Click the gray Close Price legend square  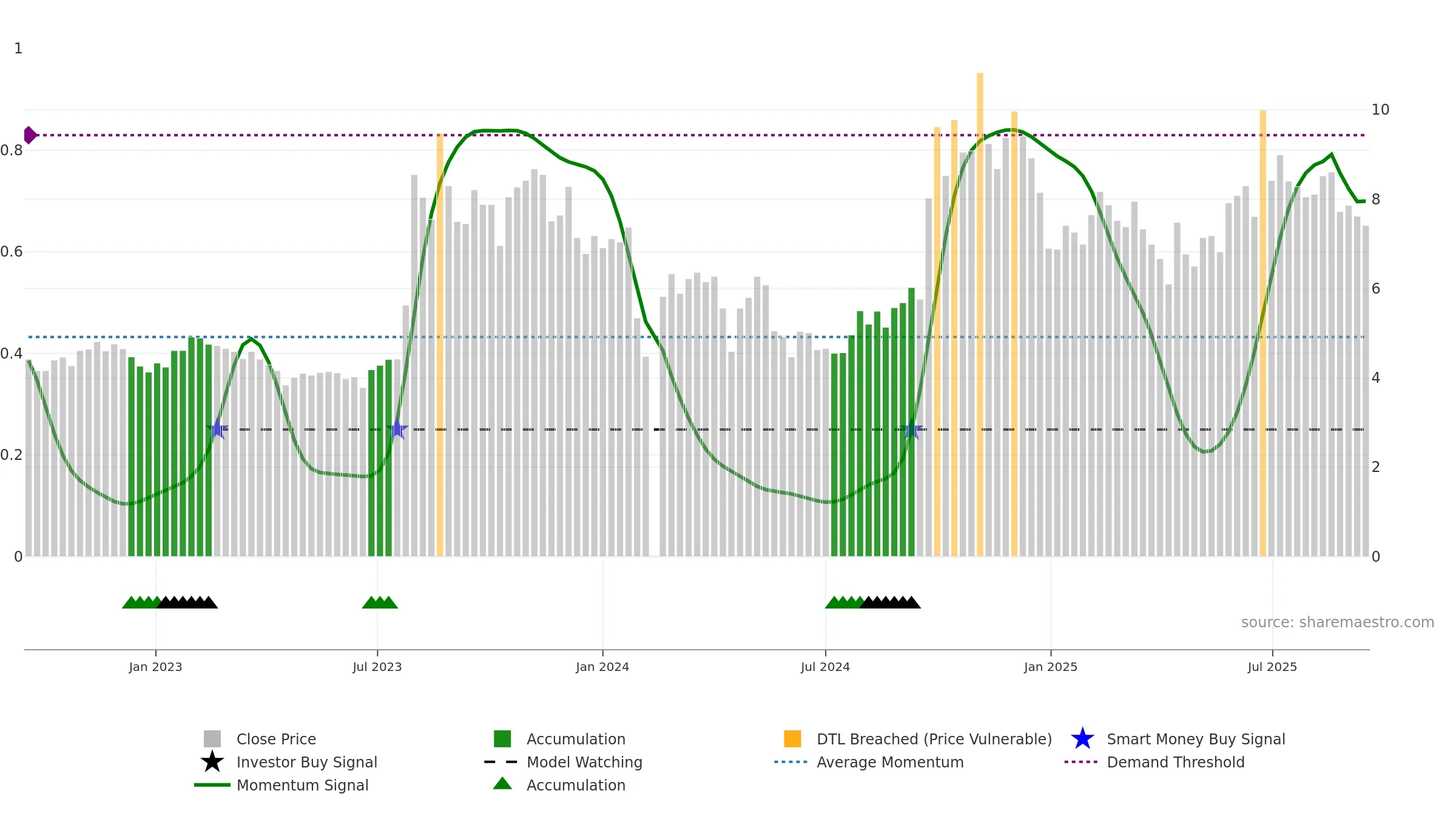212,738
